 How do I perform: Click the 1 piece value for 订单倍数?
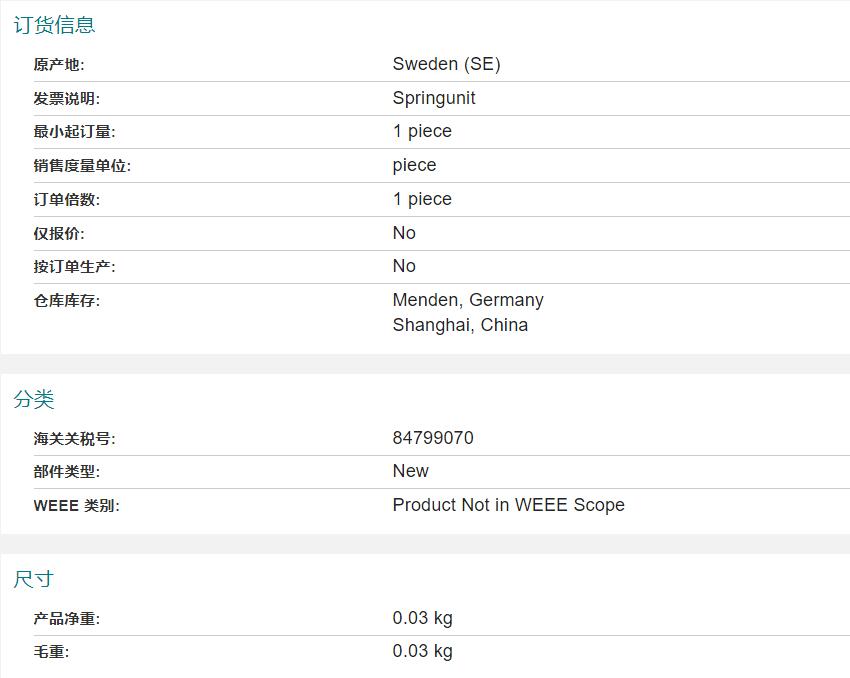(422, 199)
